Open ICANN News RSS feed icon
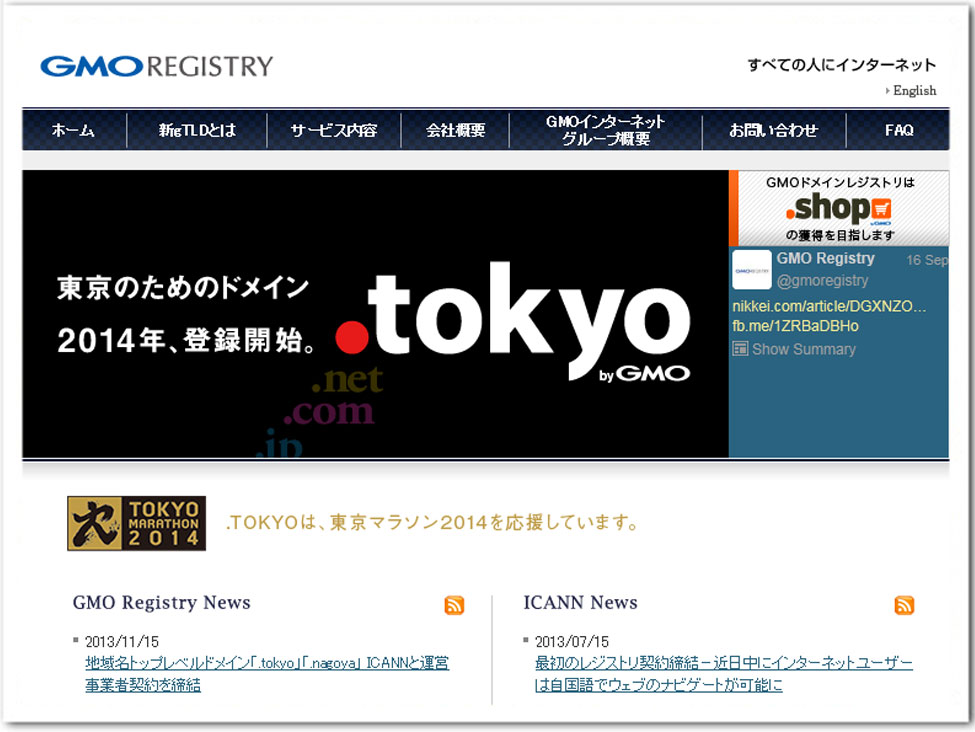This screenshot has width=975, height=732. coord(904,605)
